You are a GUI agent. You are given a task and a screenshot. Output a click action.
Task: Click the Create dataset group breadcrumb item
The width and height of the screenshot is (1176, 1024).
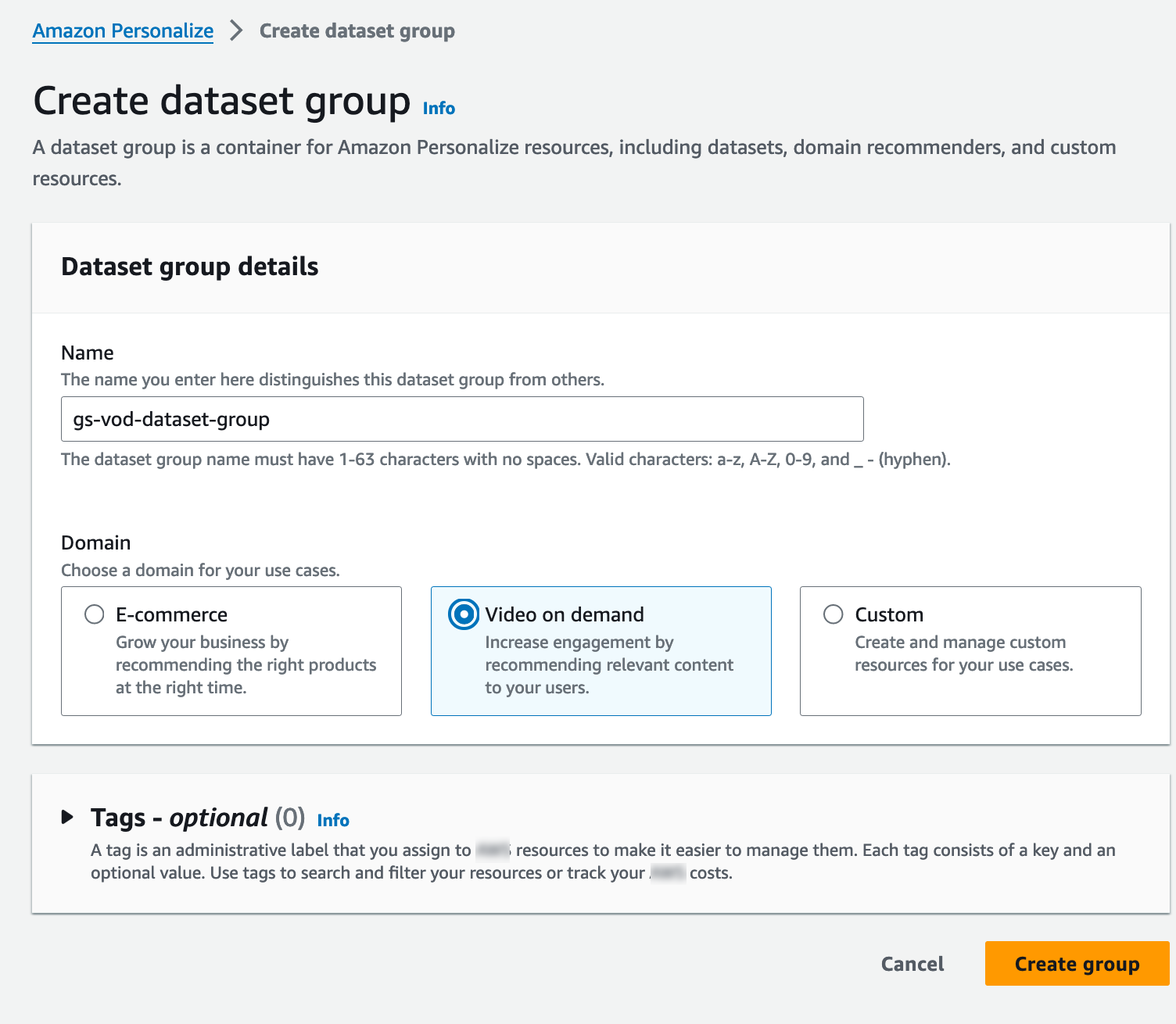356,30
